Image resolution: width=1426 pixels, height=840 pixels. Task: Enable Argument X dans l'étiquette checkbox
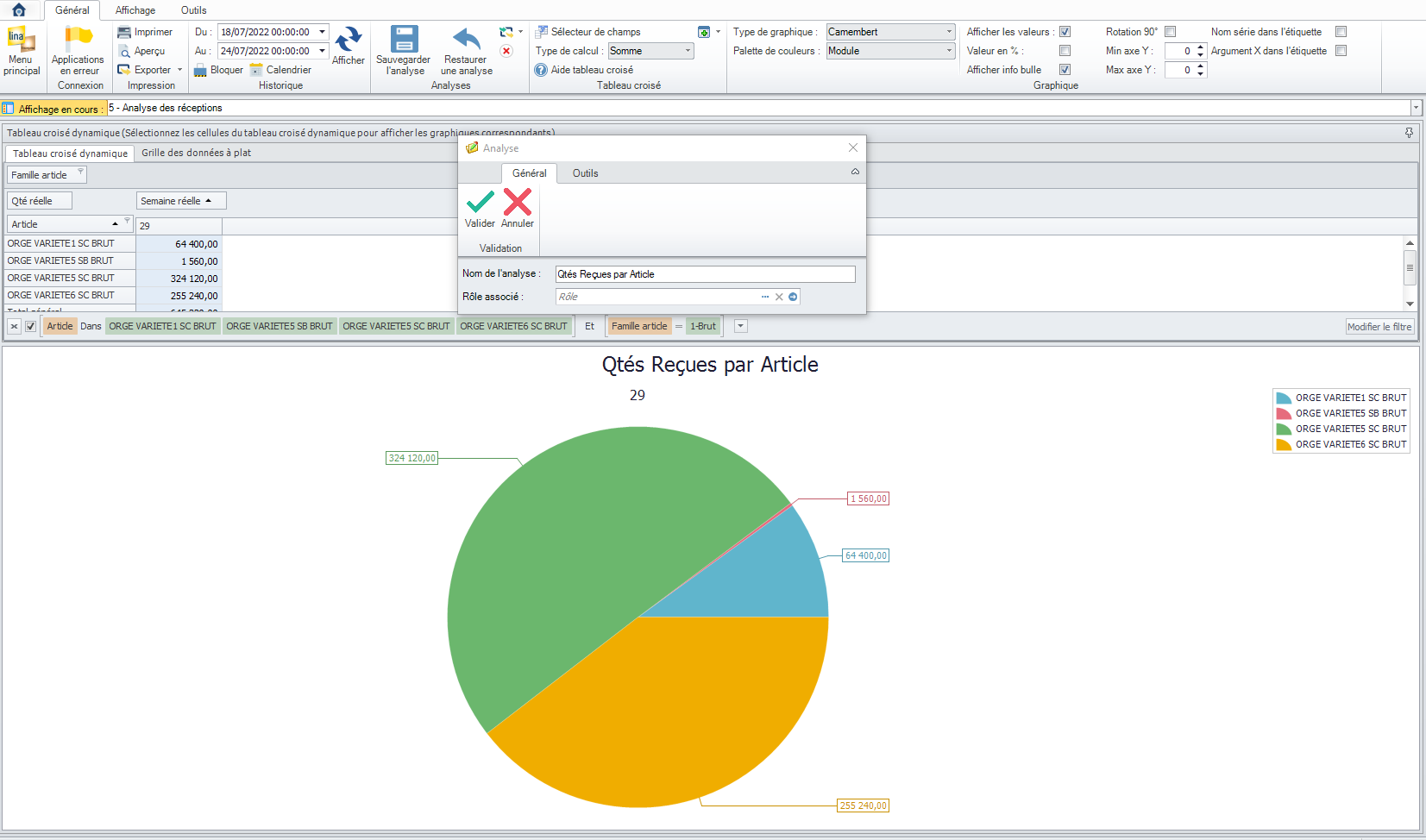(x=1341, y=51)
